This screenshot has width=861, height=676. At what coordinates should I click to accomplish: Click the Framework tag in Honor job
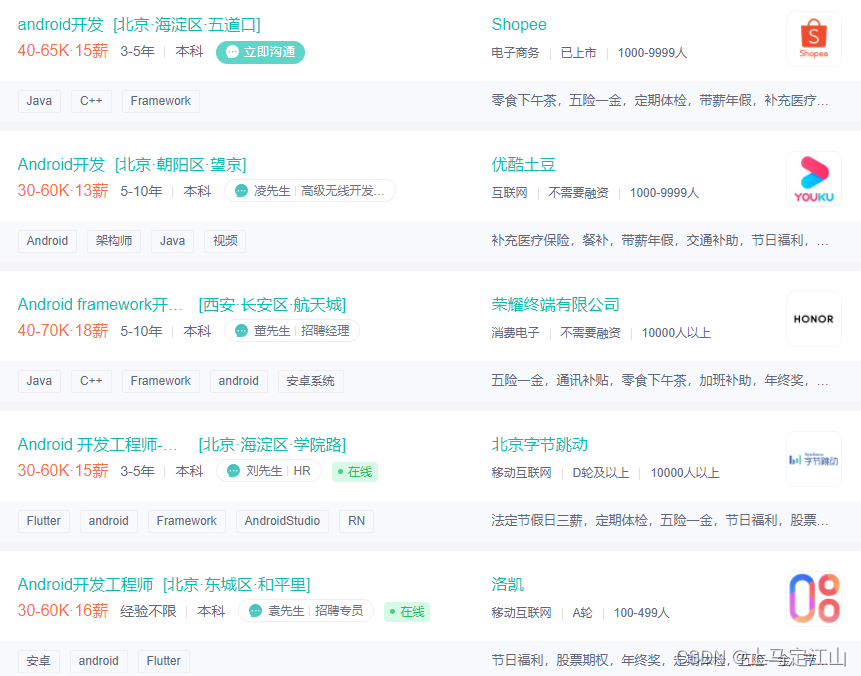coord(160,381)
